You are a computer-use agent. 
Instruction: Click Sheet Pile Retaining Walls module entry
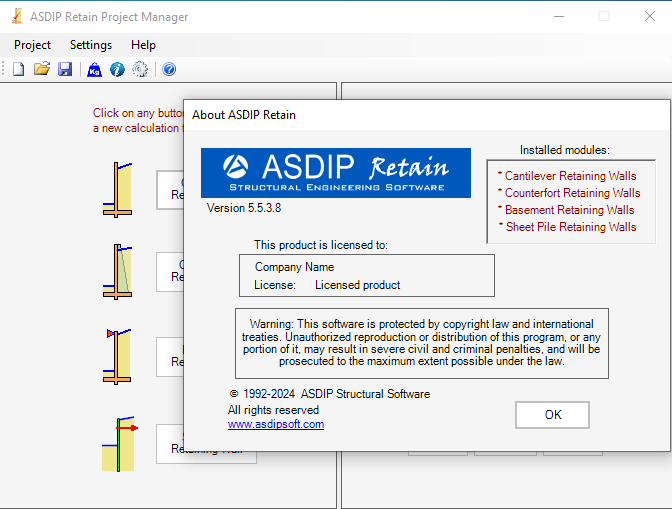tap(571, 227)
